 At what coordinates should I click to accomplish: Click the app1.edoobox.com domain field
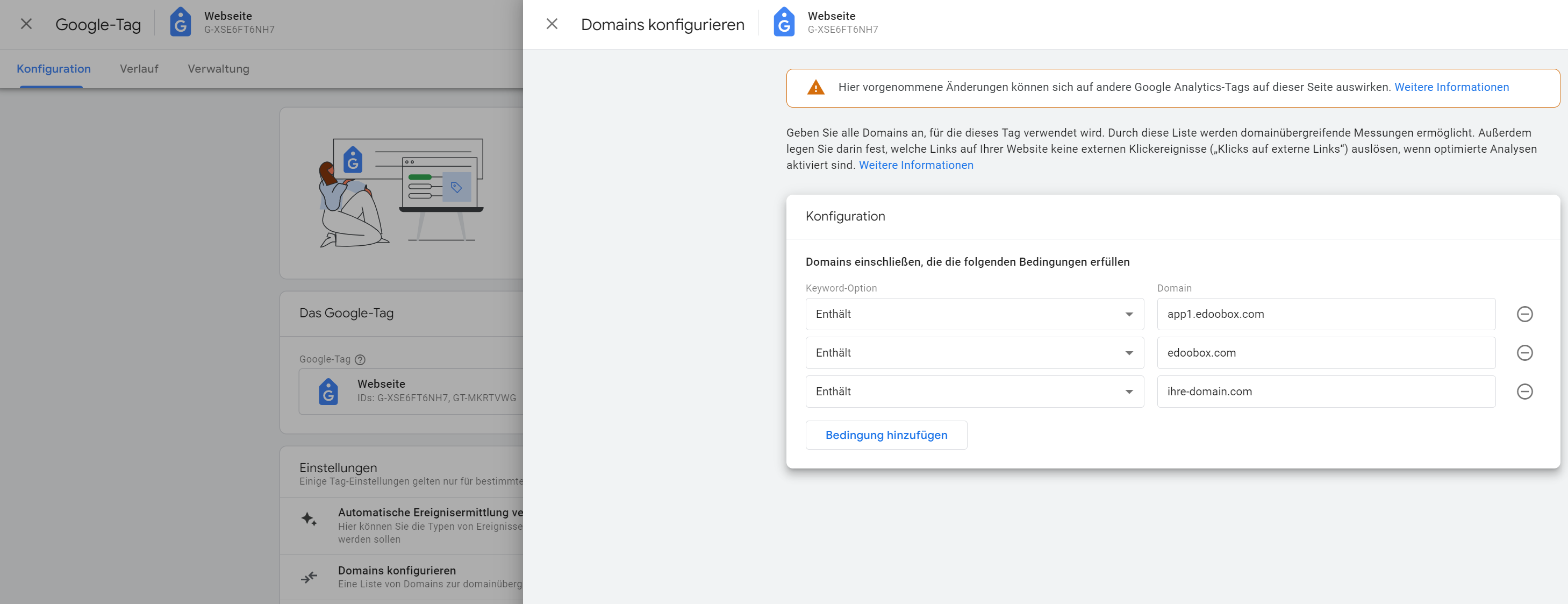tap(1325, 314)
